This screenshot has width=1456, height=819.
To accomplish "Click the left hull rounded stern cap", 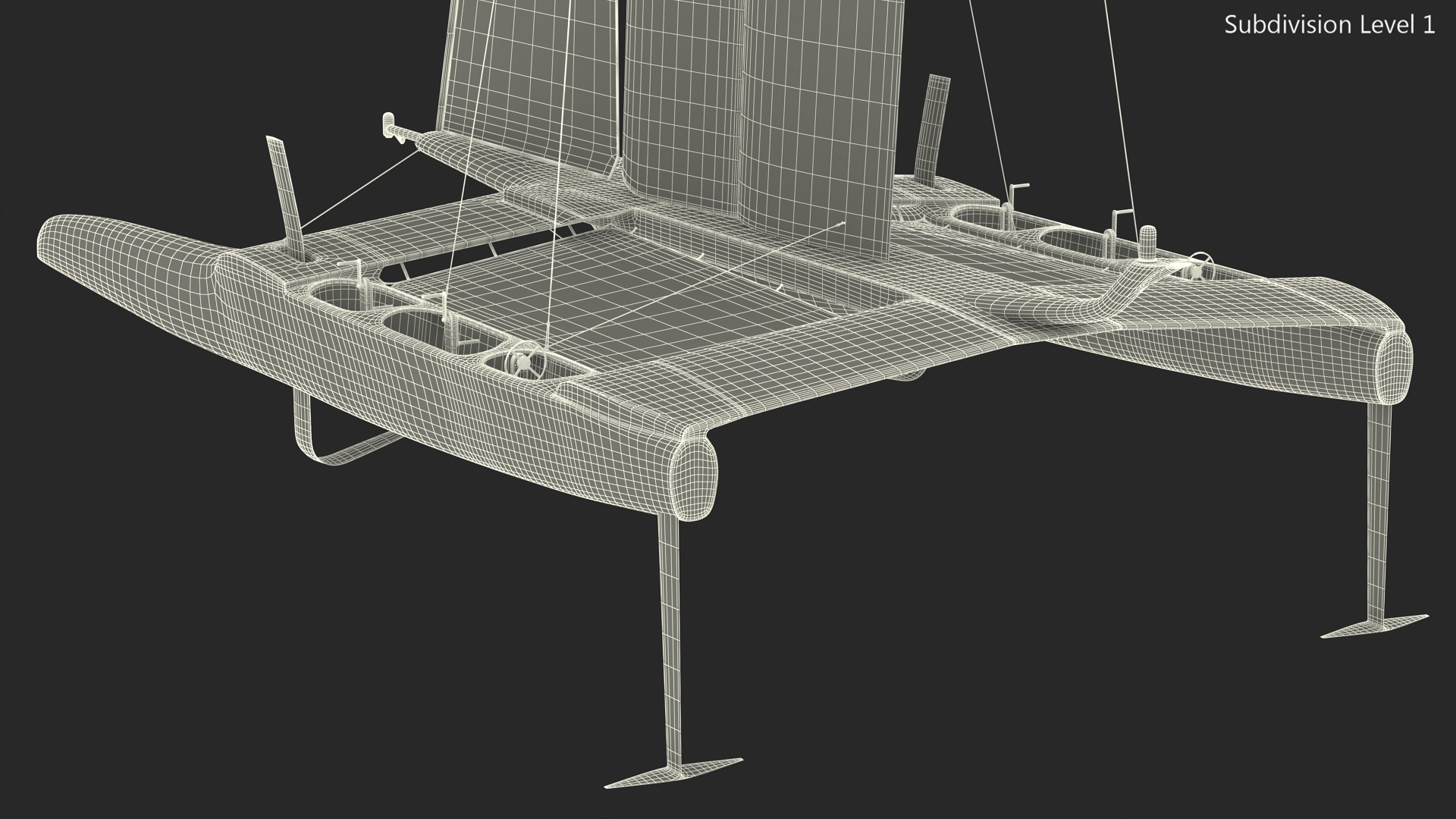I will pyautogui.click(x=695, y=479).
